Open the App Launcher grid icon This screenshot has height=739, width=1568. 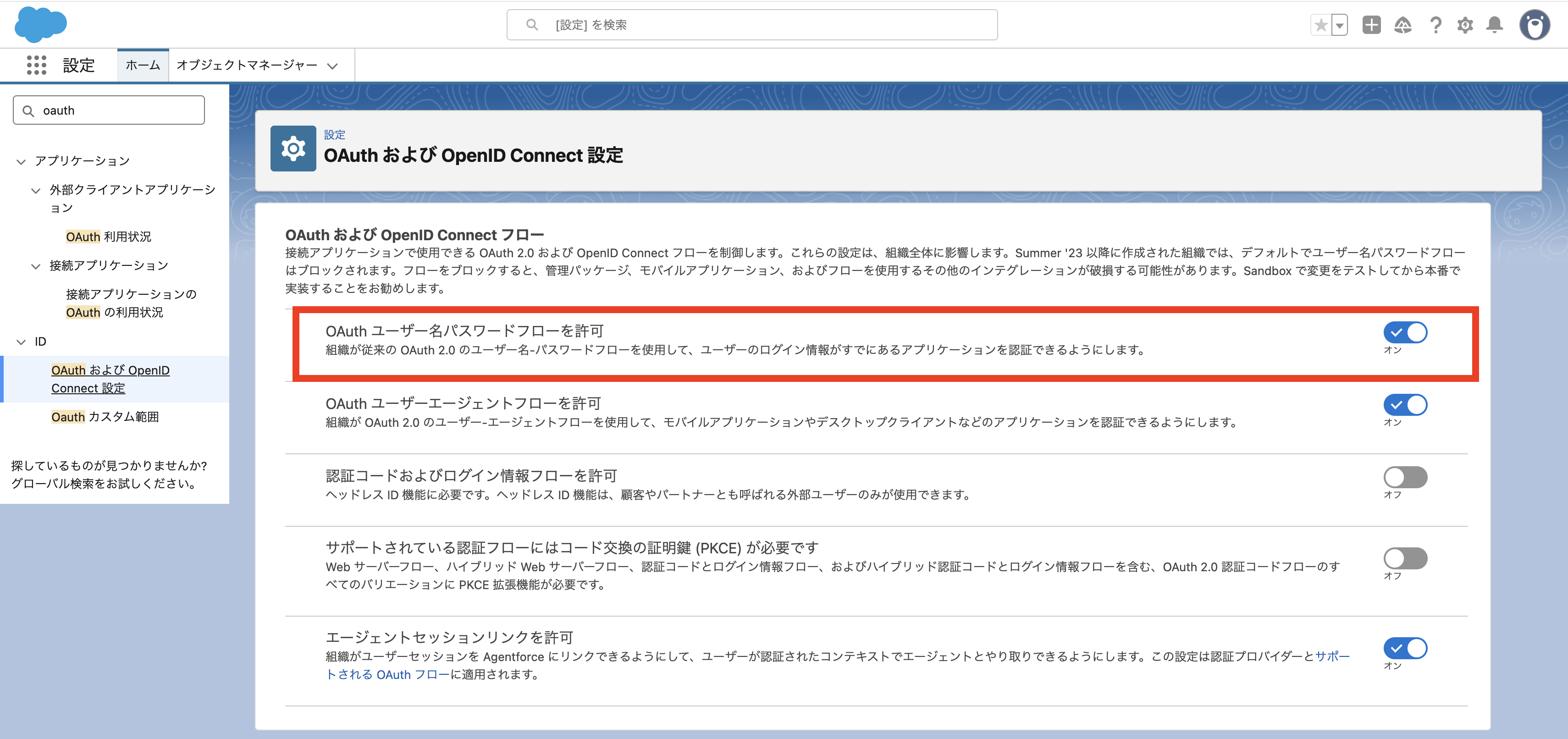pos(37,65)
